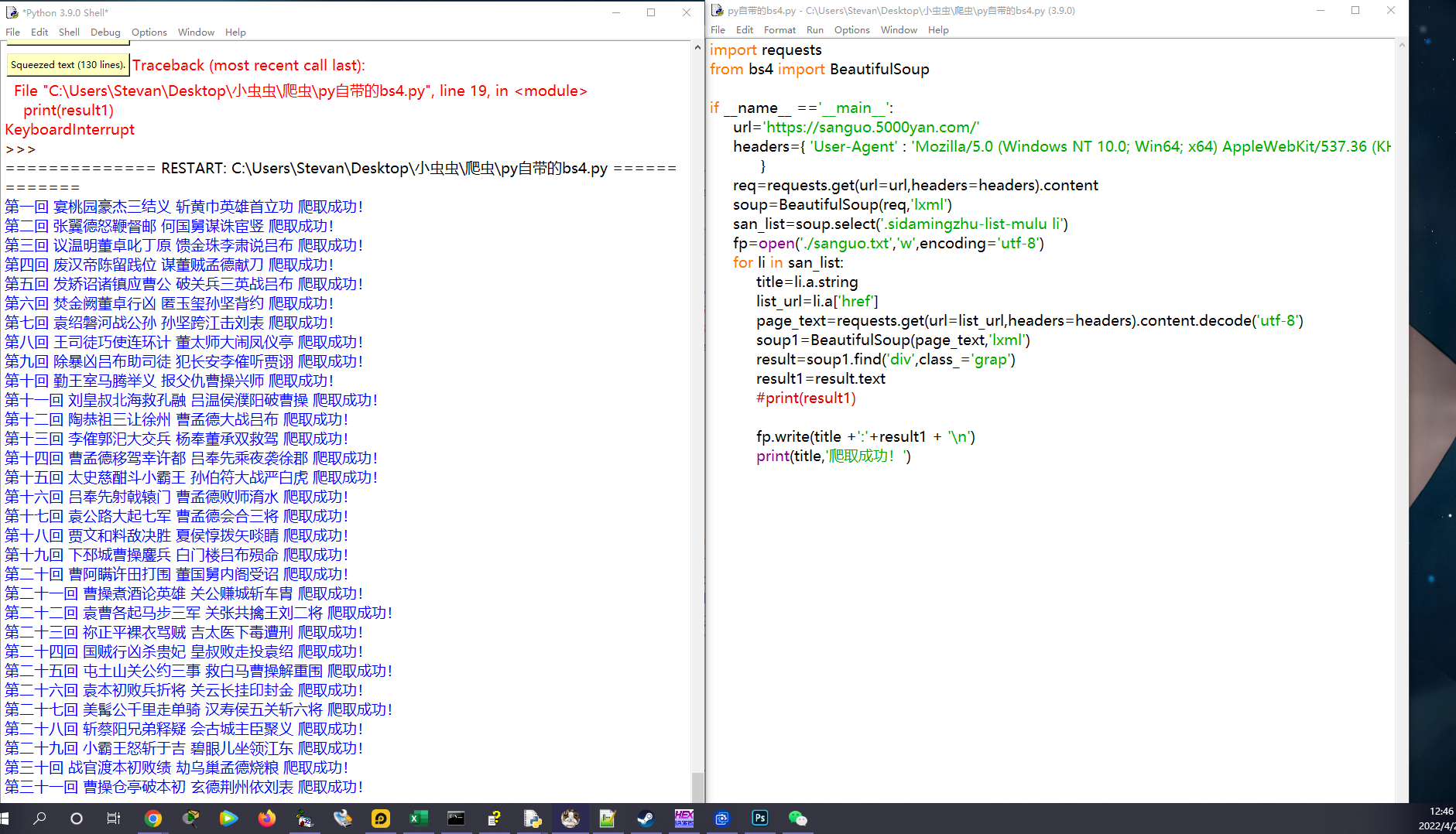This screenshot has height=834, width=1456.
Task: Maximize the Python Shell window
Action: click(x=651, y=12)
